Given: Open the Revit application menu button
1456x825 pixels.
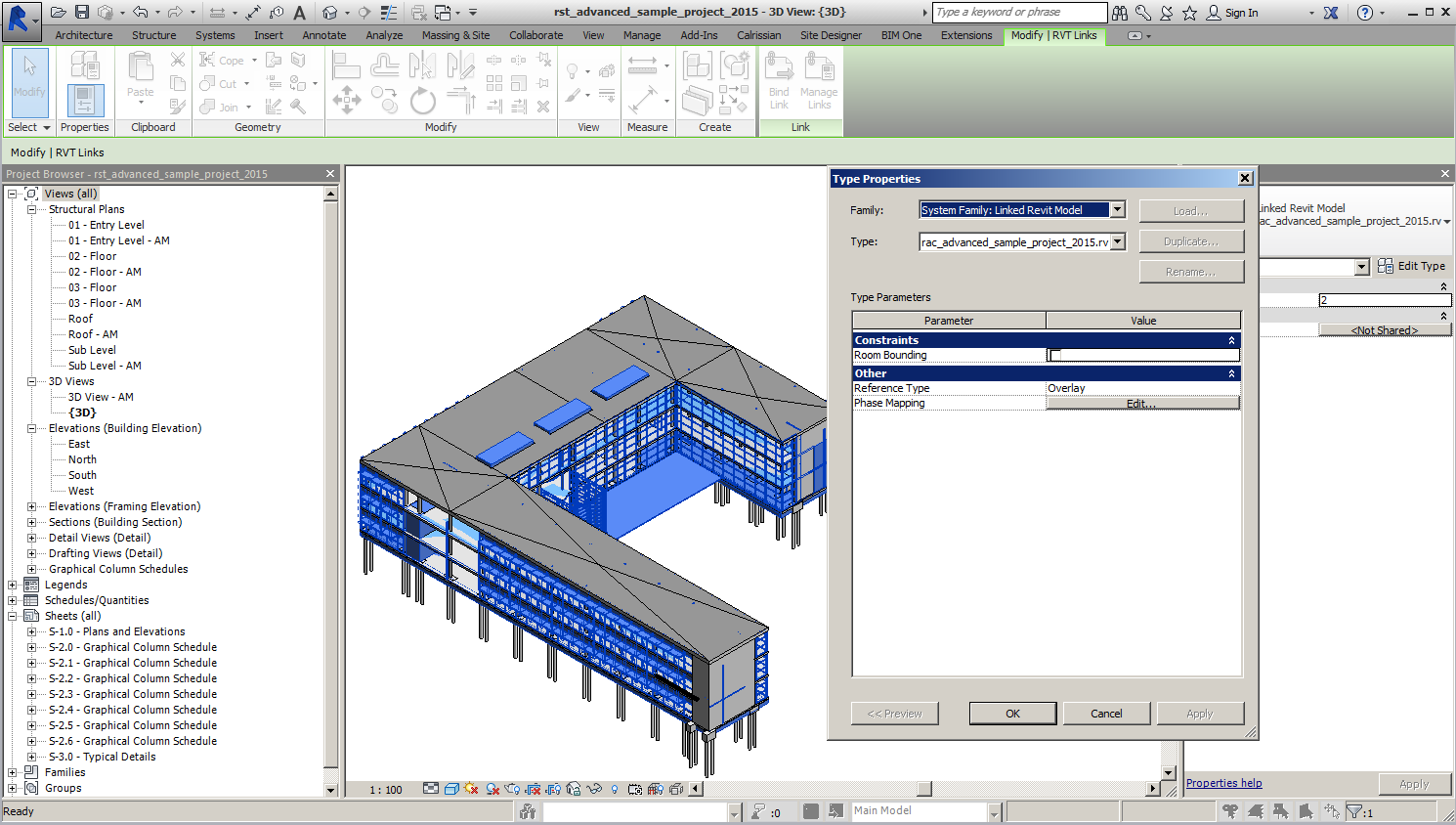Looking at the screenshot, I should click(x=20, y=20).
